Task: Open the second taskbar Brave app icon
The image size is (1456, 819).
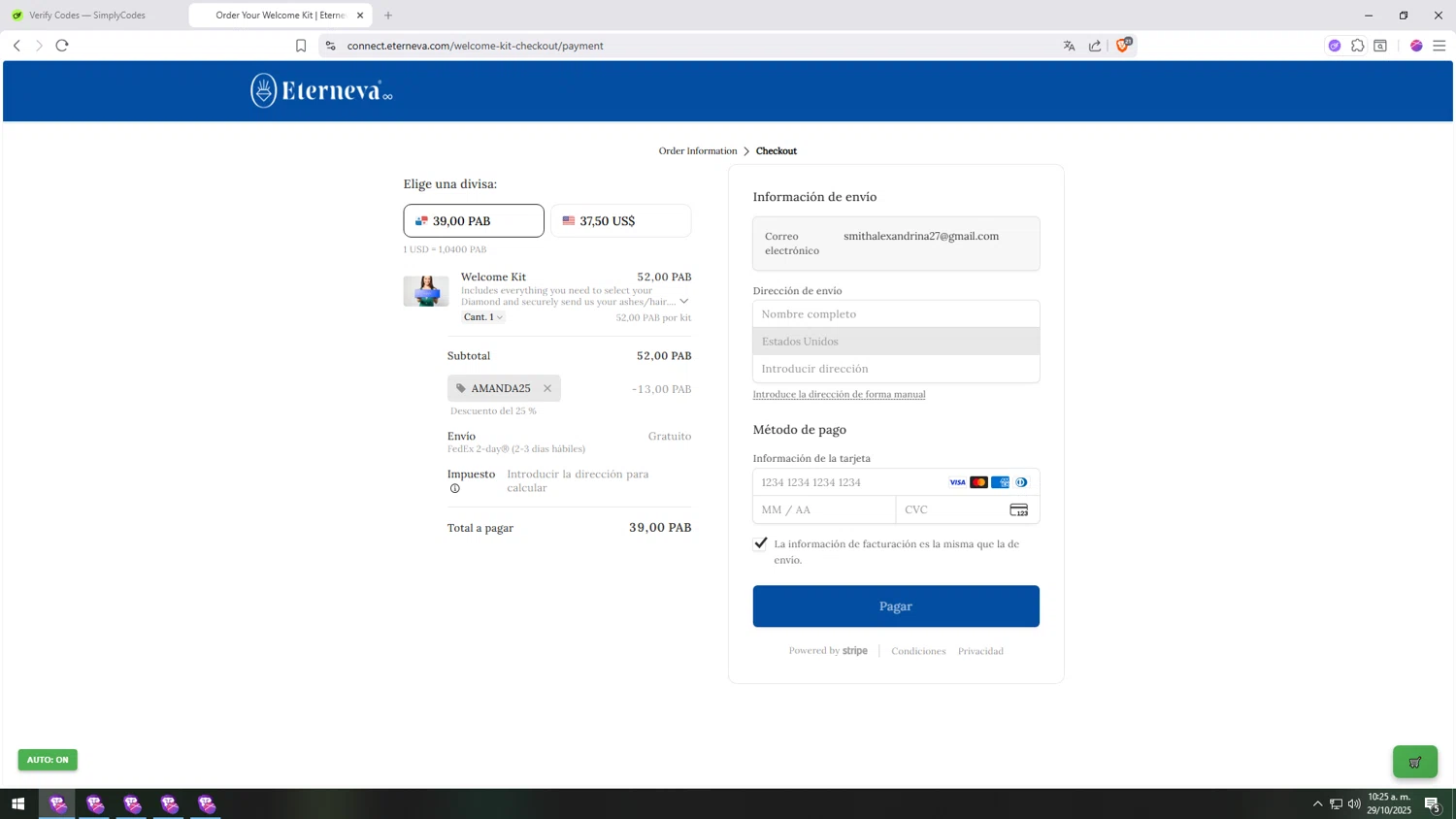Action: 95,804
